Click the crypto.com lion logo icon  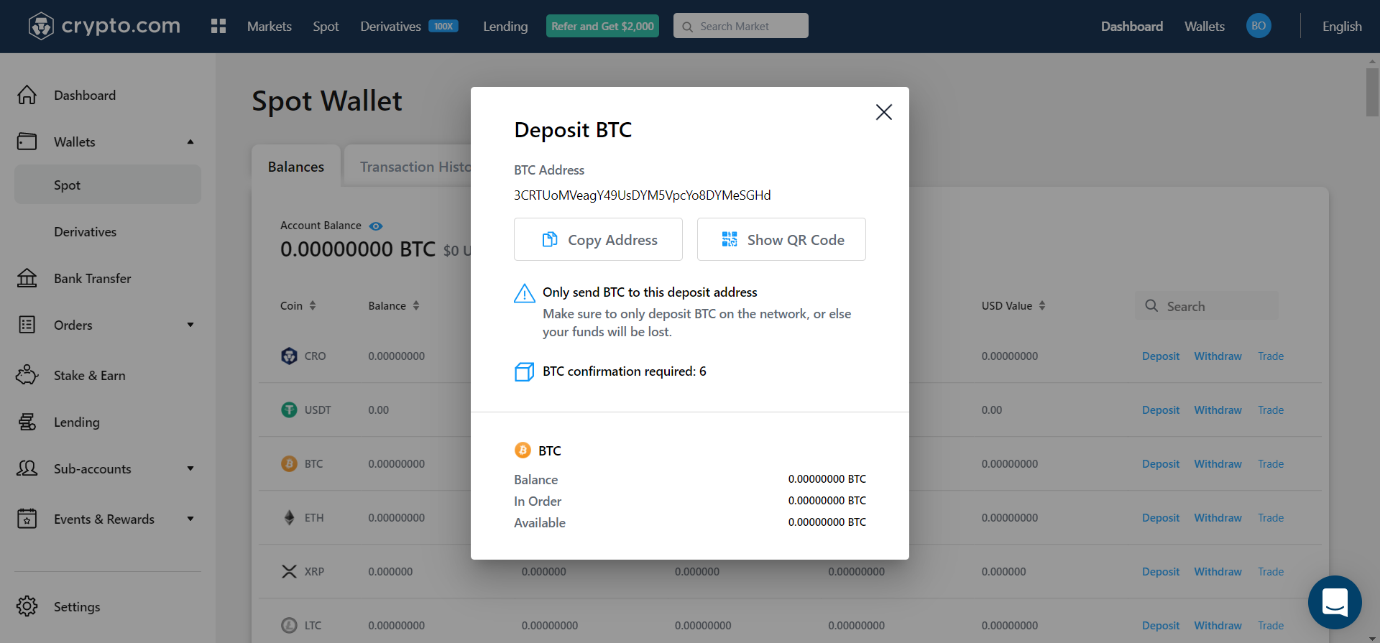41,26
